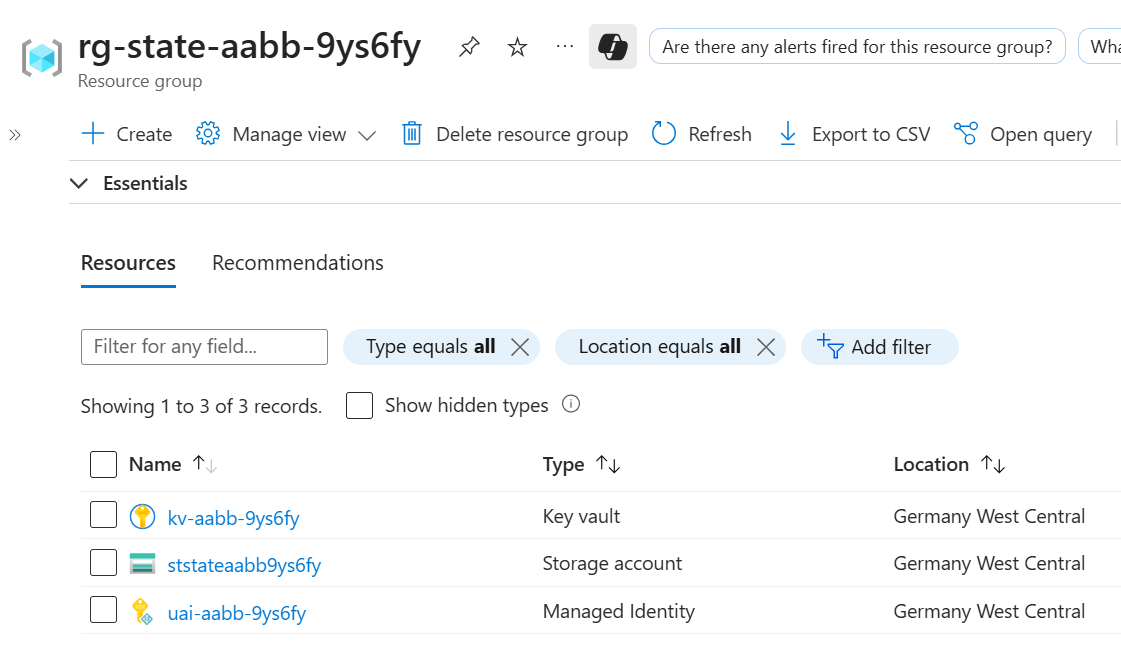Click the Refresh icon
The width and height of the screenshot is (1121, 651).
point(663,133)
